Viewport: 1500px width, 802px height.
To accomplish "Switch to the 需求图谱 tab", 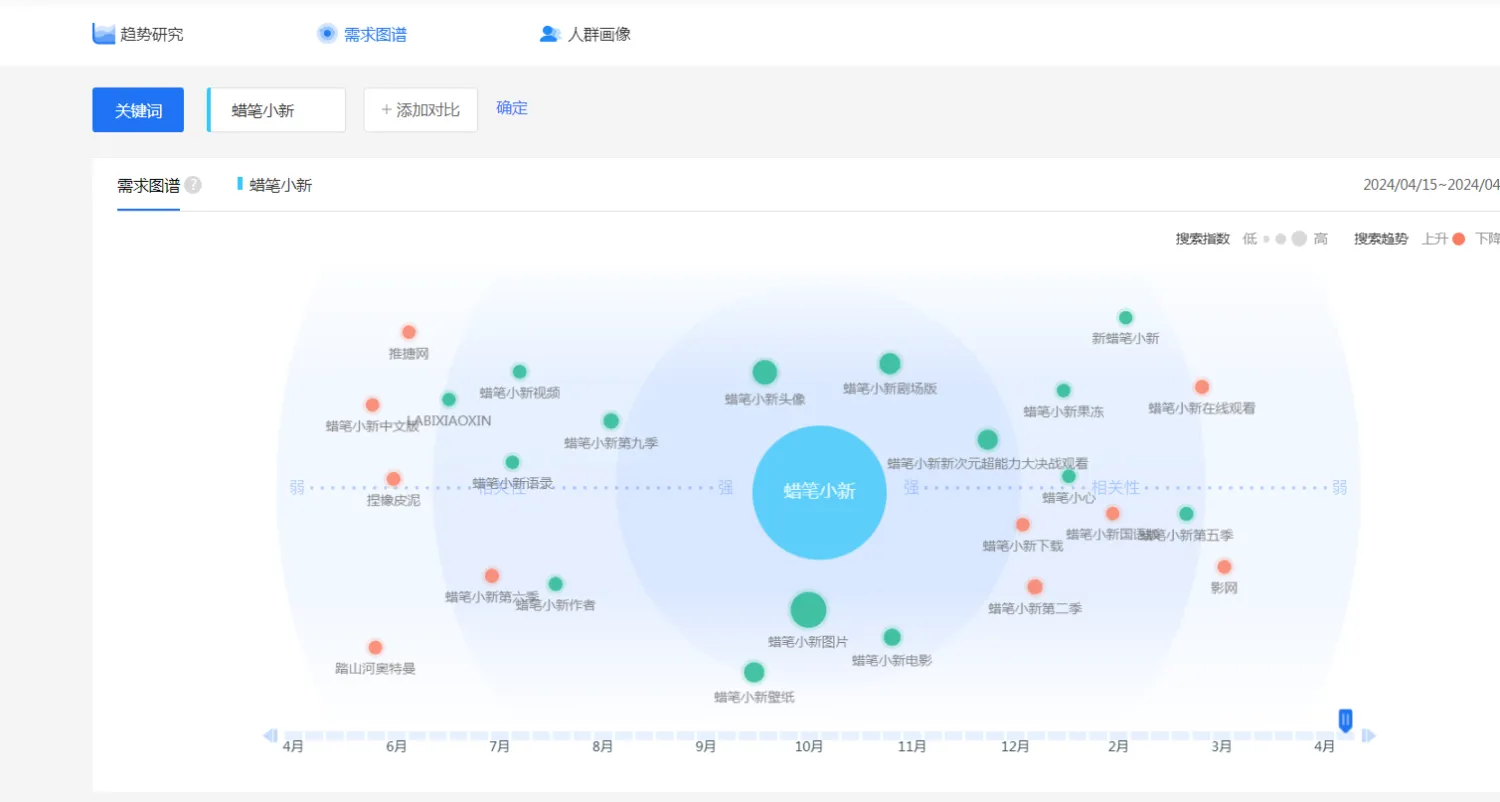I will pos(362,34).
